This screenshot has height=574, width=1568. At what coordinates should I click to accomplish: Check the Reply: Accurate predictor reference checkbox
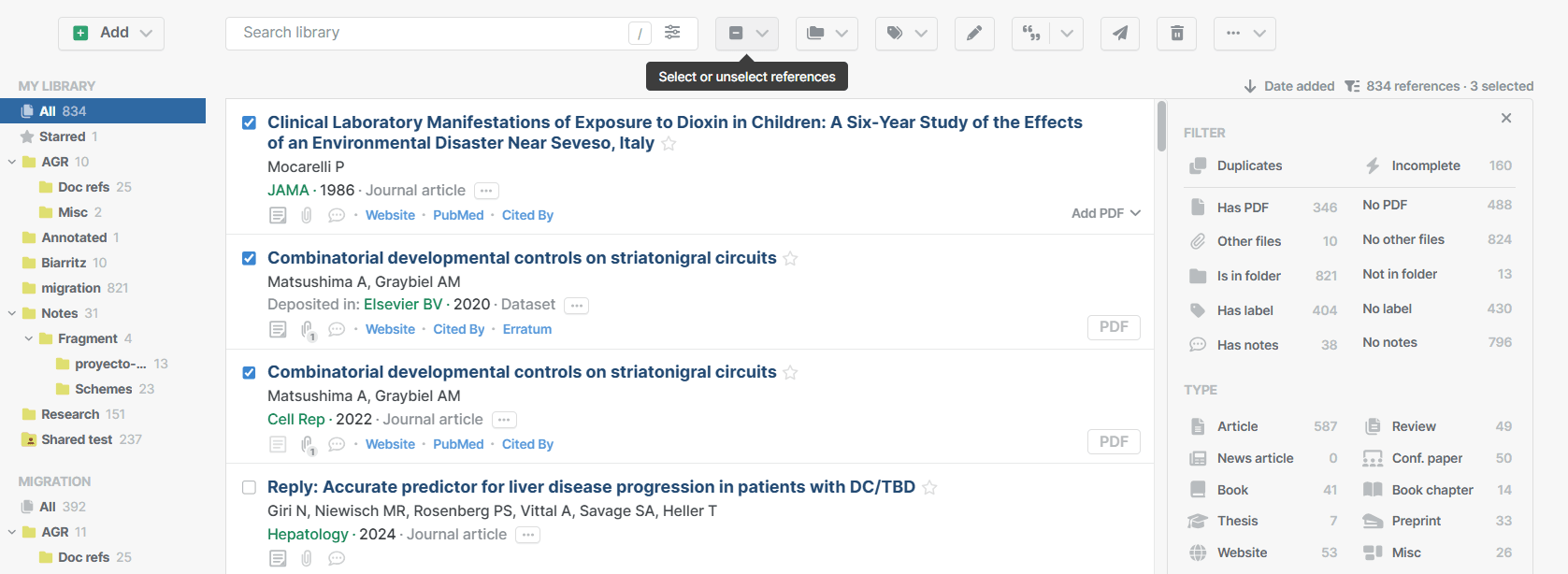pos(249,487)
